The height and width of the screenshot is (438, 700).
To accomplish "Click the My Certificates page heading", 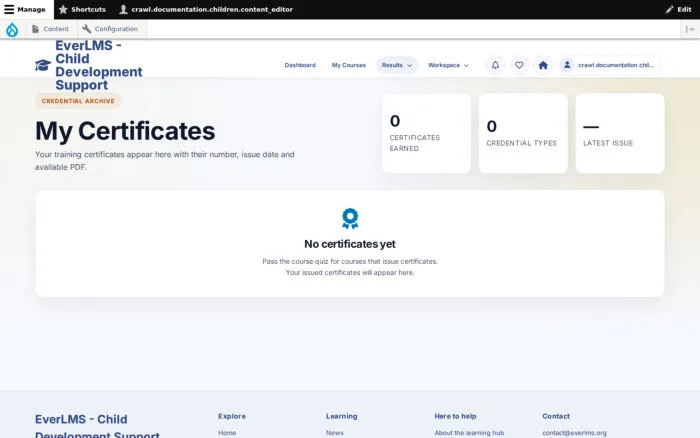I will coord(125,131).
